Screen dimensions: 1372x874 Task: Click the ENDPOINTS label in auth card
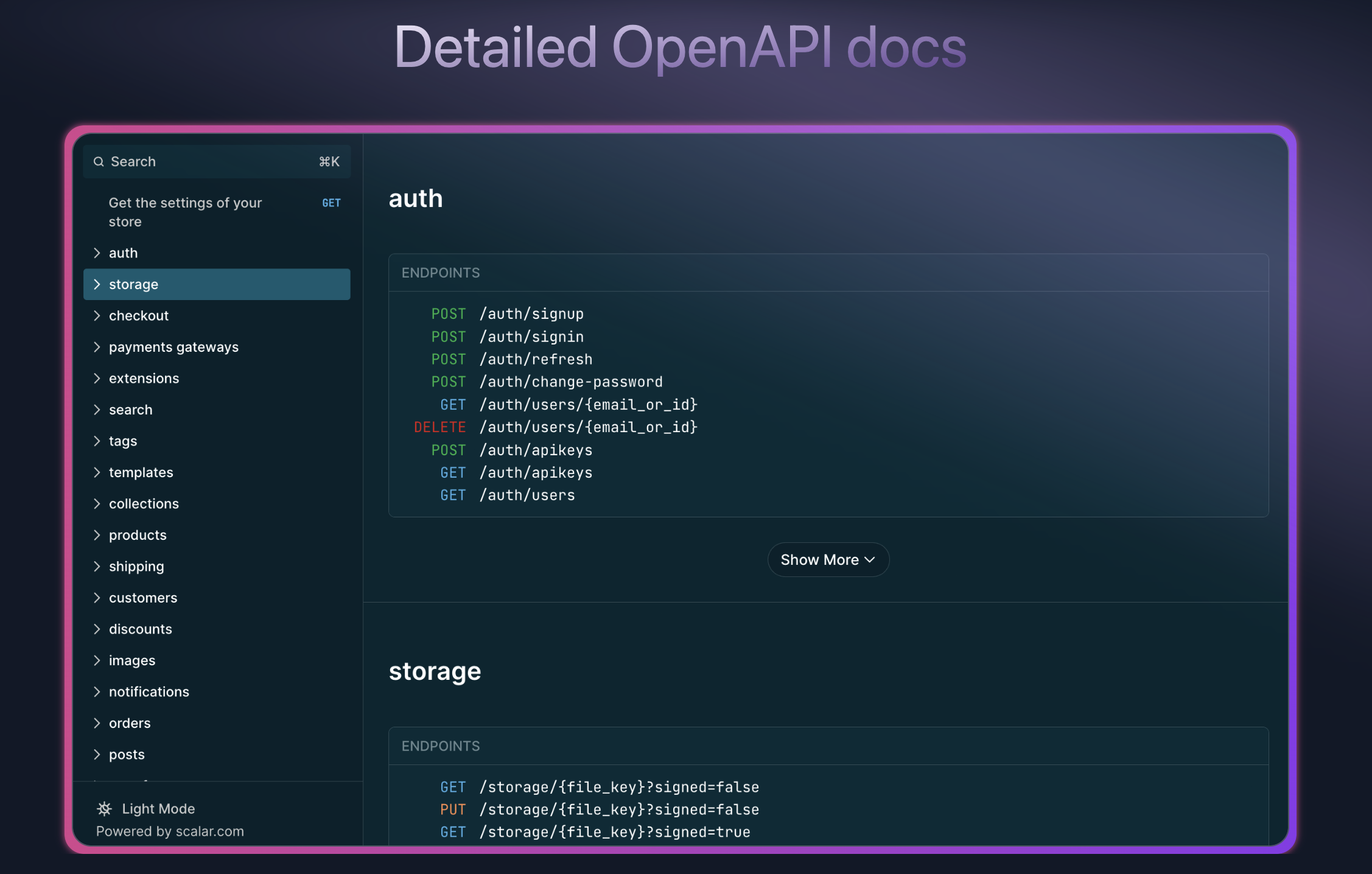point(441,273)
